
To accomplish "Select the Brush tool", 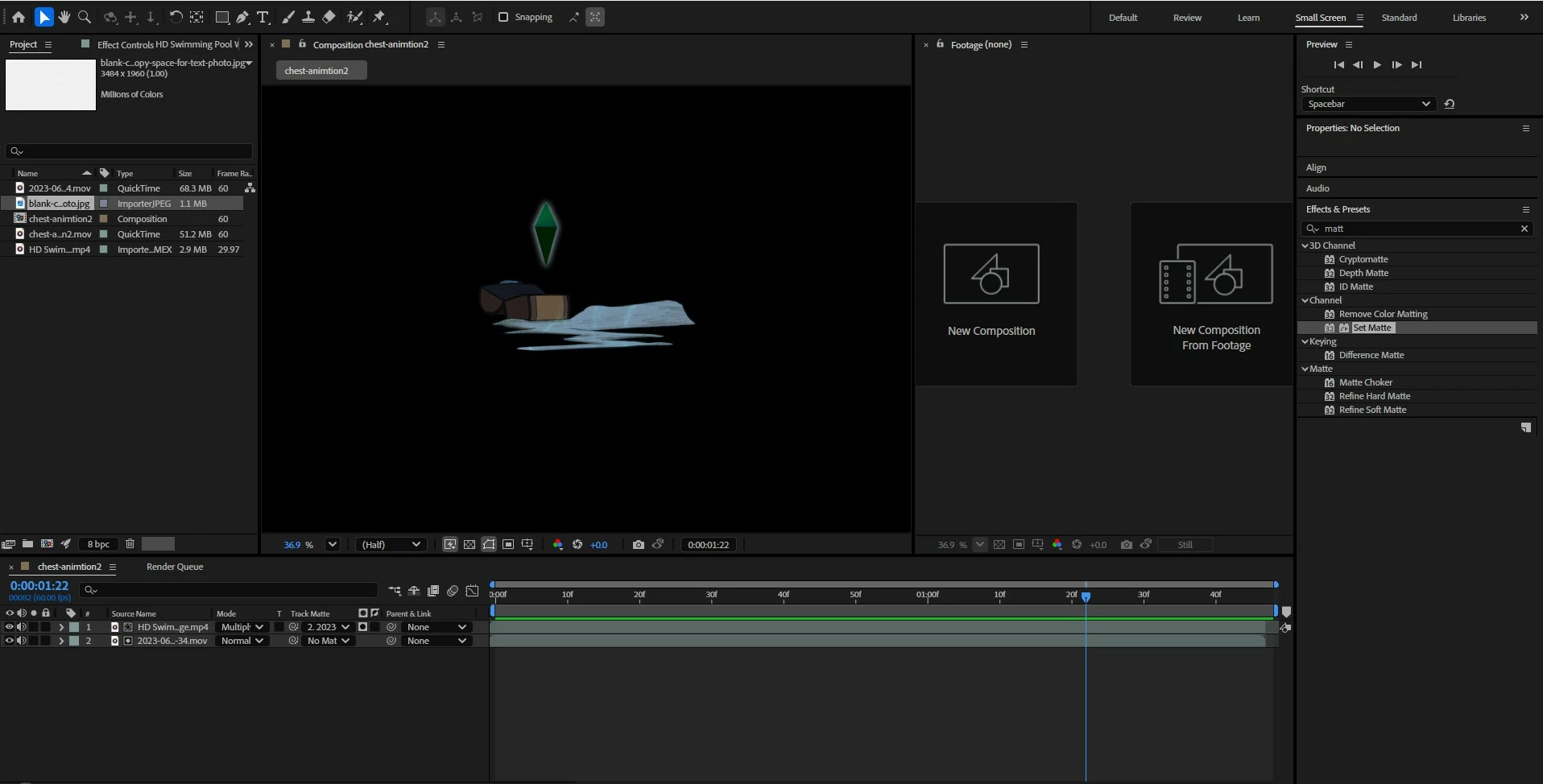I will tap(288, 17).
